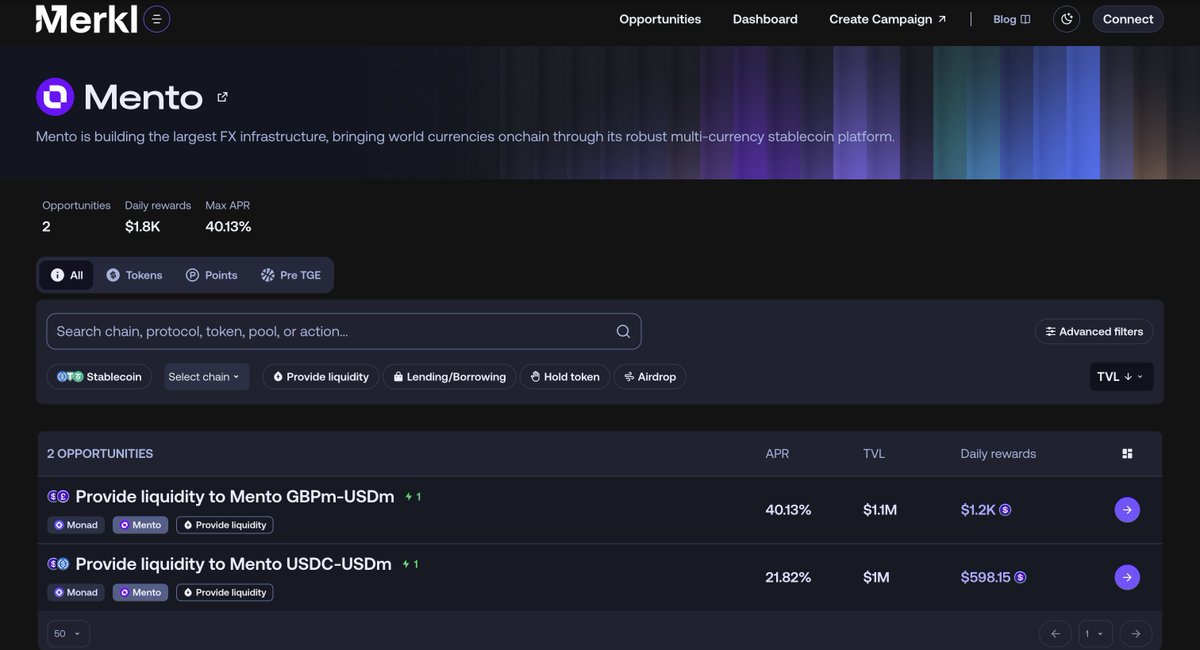The width and height of the screenshot is (1200, 650).
Task: Sort by APR column header
Action: click(x=777, y=454)
